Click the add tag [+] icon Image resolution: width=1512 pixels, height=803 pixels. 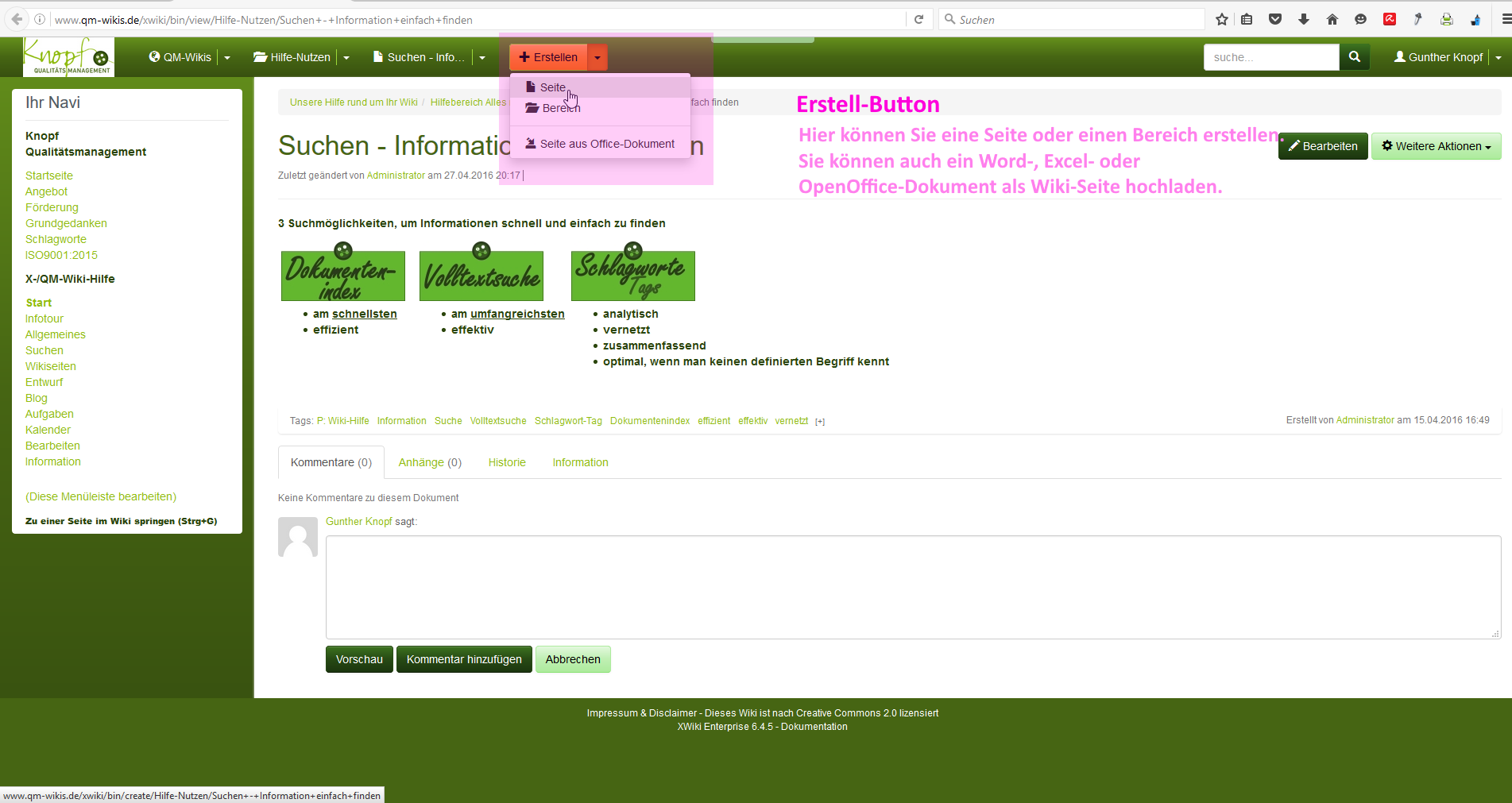[x=820, y=422]
